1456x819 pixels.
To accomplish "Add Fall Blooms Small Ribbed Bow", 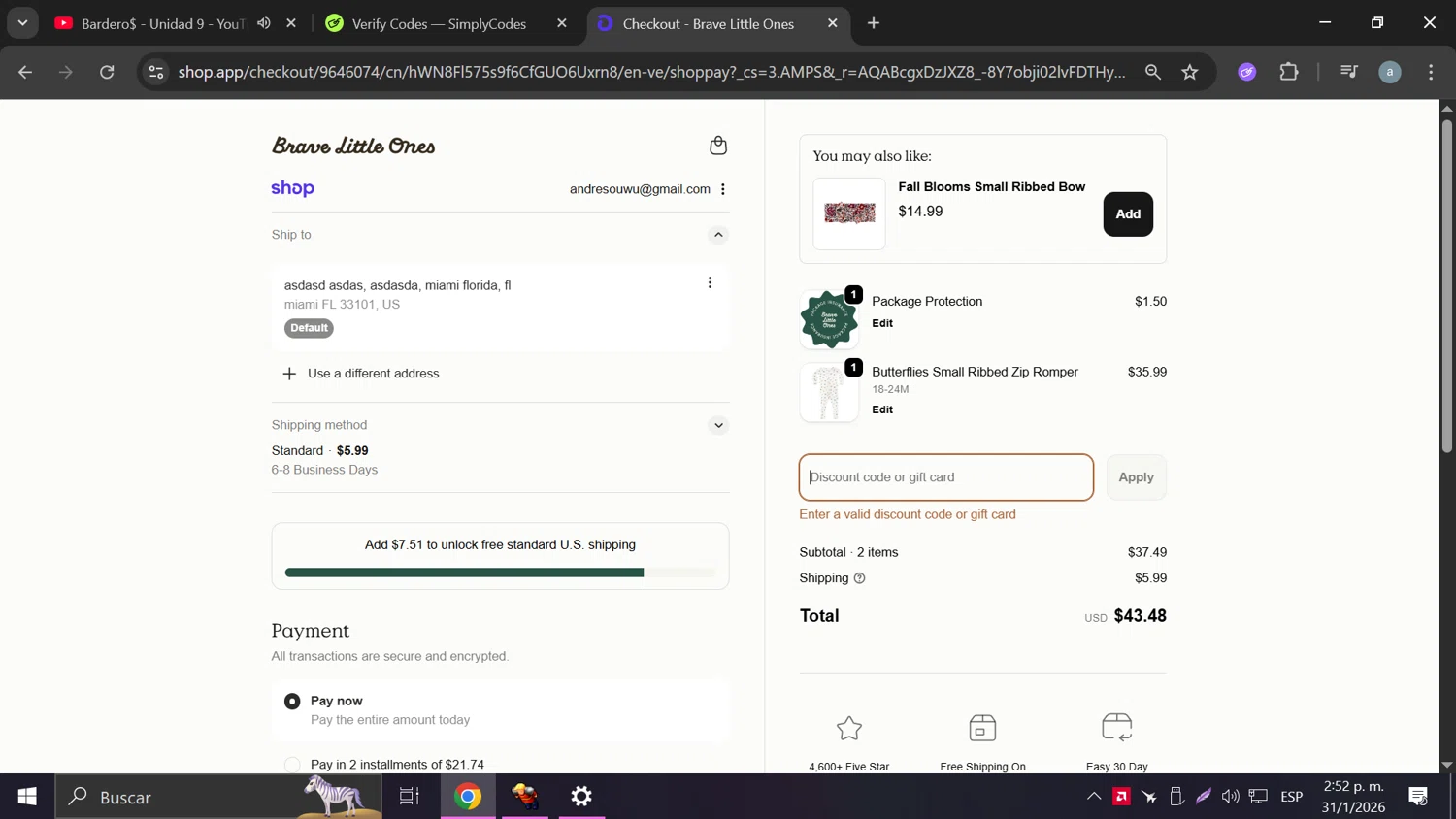I will pyautogui.click(x=1128, y=214).
